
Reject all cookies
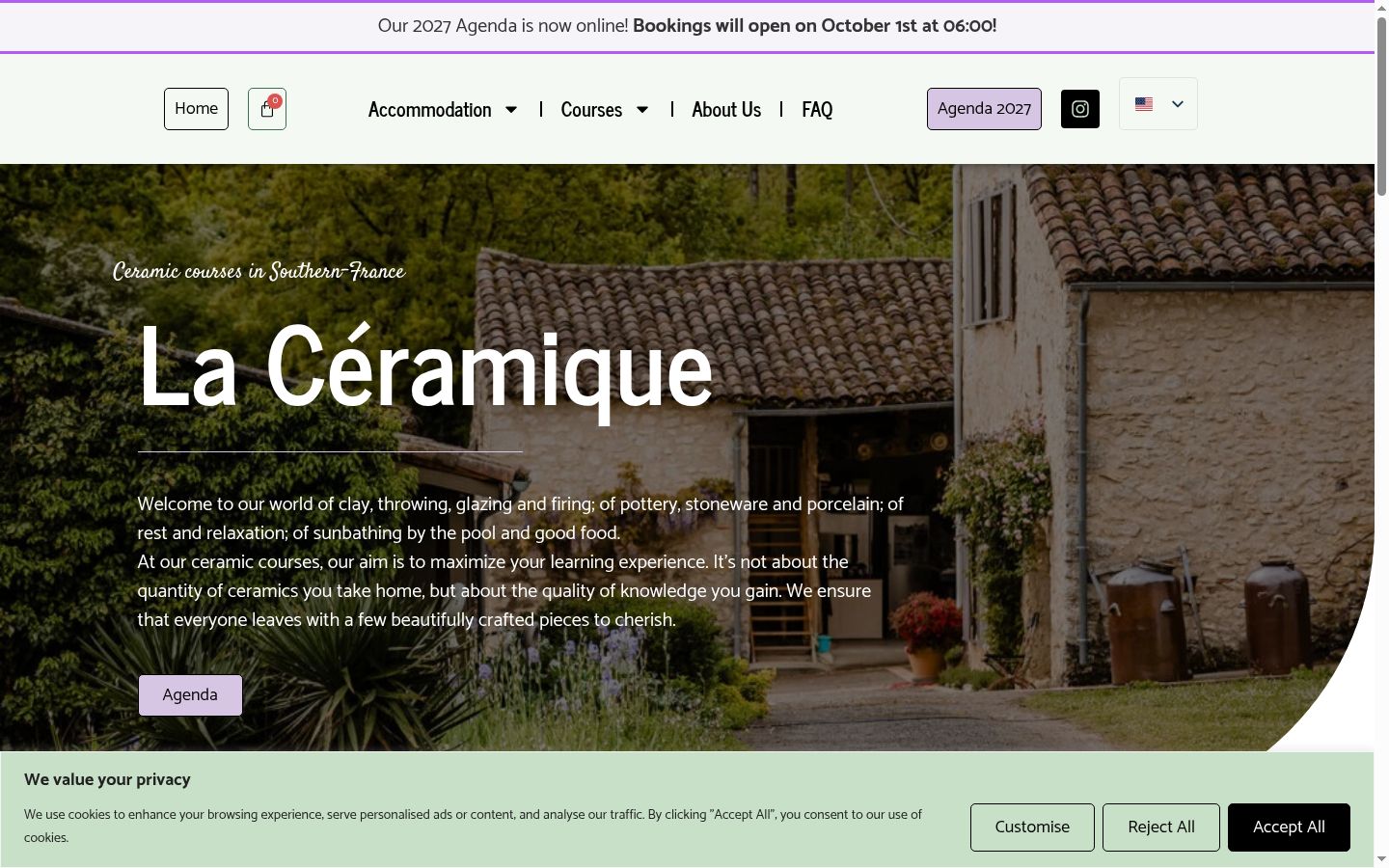[1161, 827]
